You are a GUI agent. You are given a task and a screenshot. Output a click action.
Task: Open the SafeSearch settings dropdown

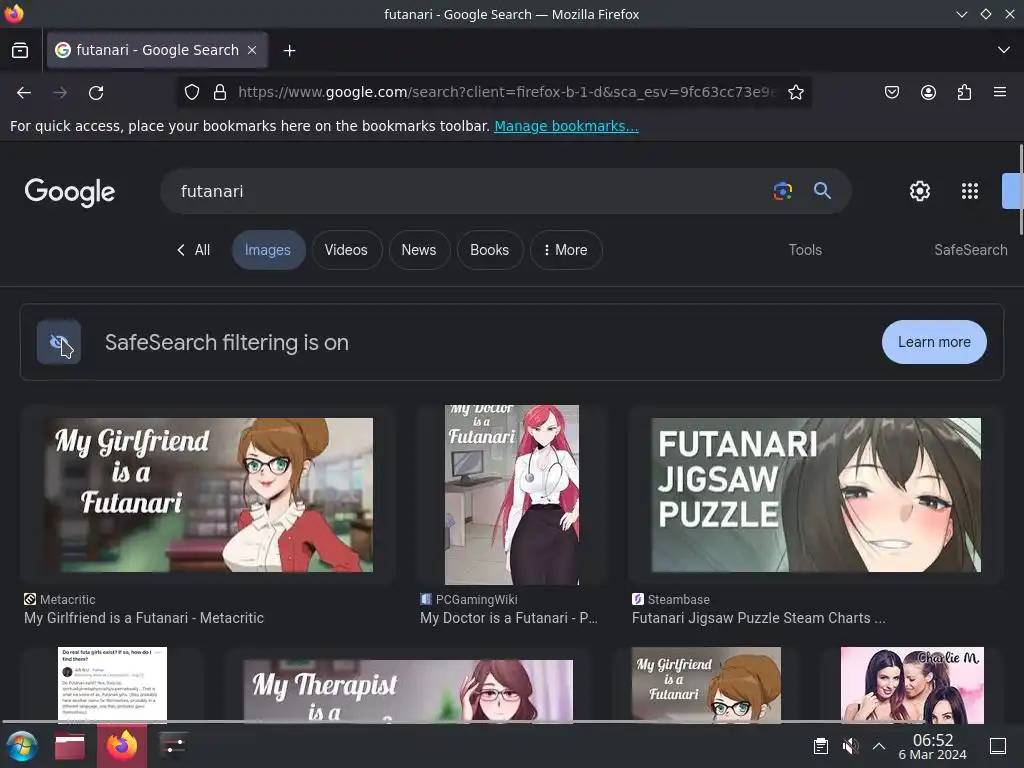[x=970, y=250]
